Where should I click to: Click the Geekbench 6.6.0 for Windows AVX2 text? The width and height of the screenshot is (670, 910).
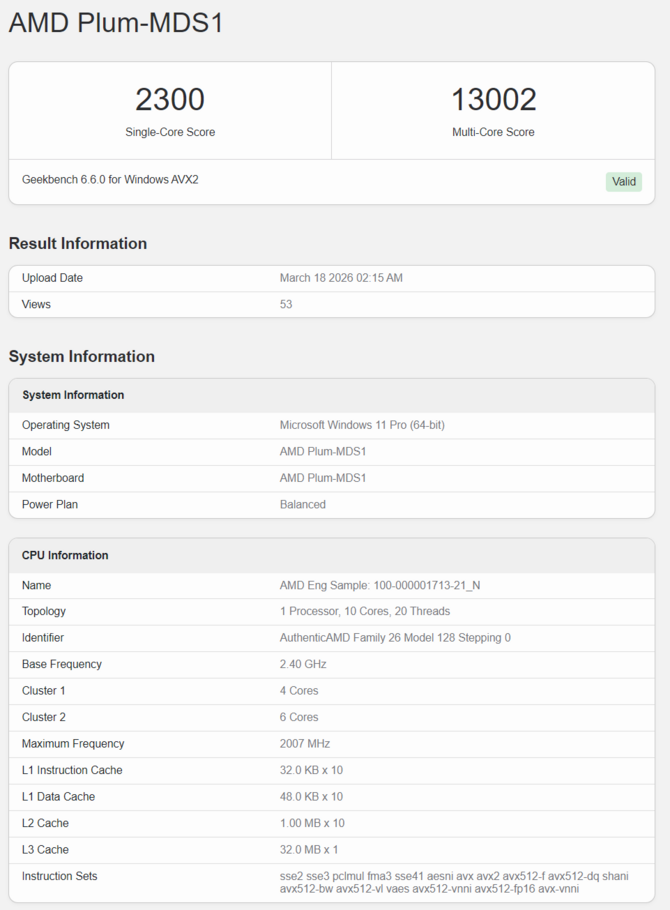[x=110, y=180]
